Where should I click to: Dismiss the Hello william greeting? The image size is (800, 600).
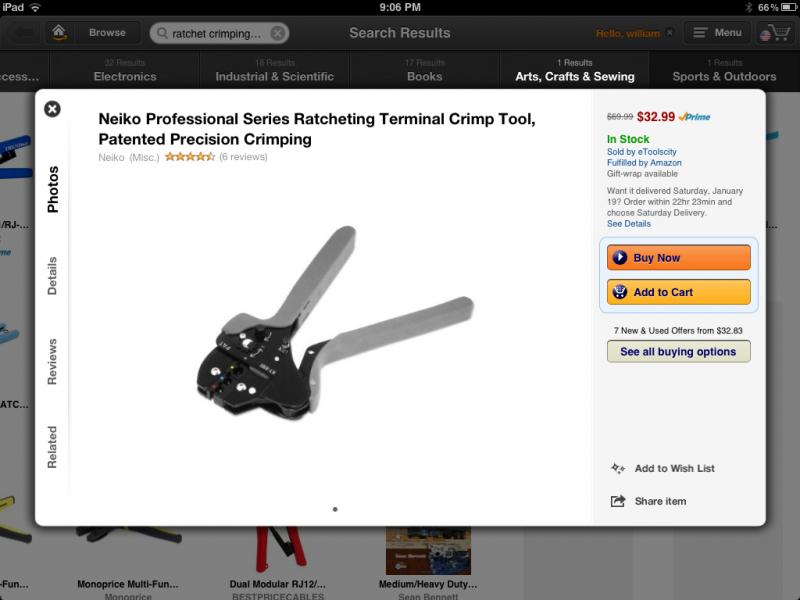tap(670, 33)
